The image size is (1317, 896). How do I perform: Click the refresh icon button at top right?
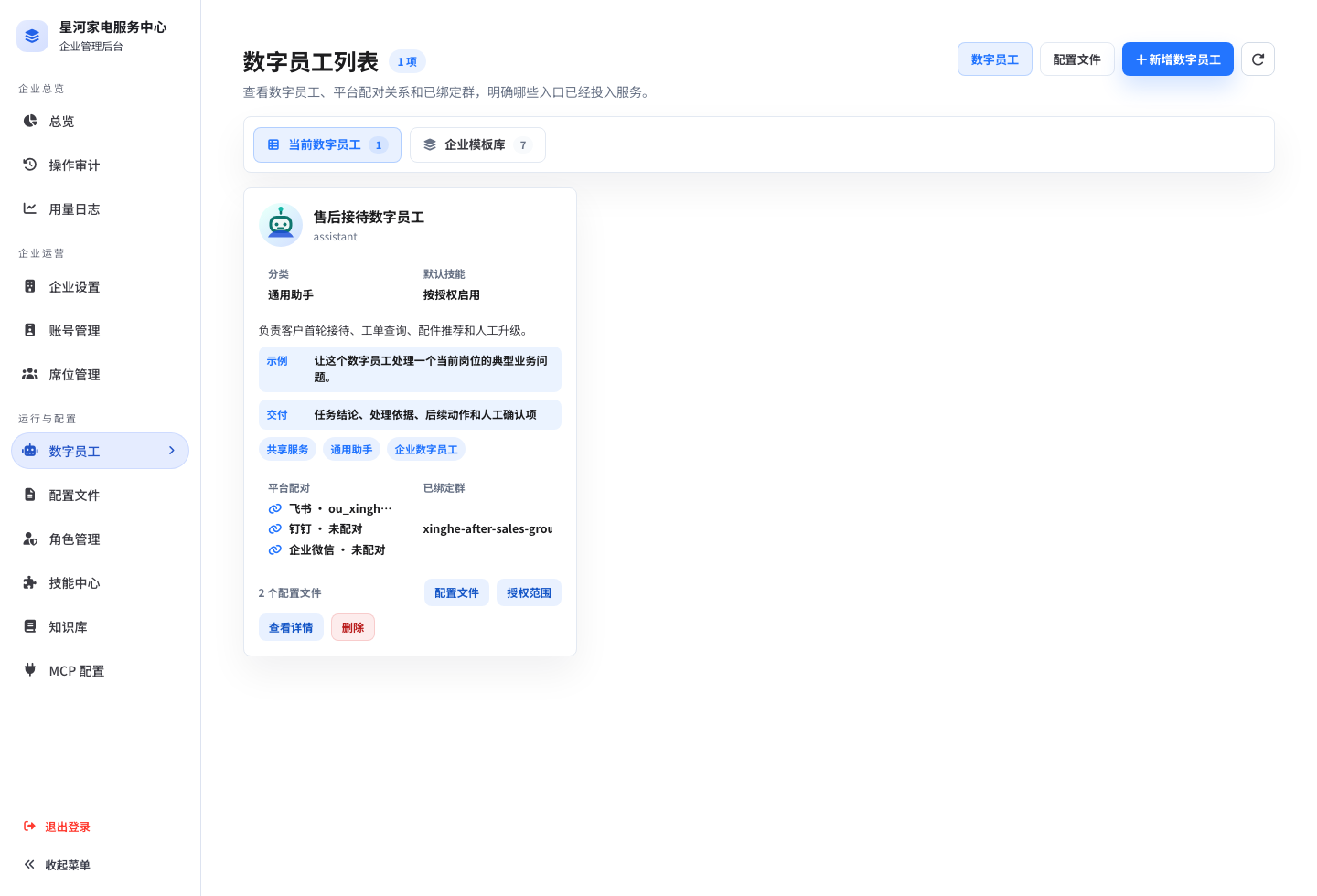pos(1258,59)
